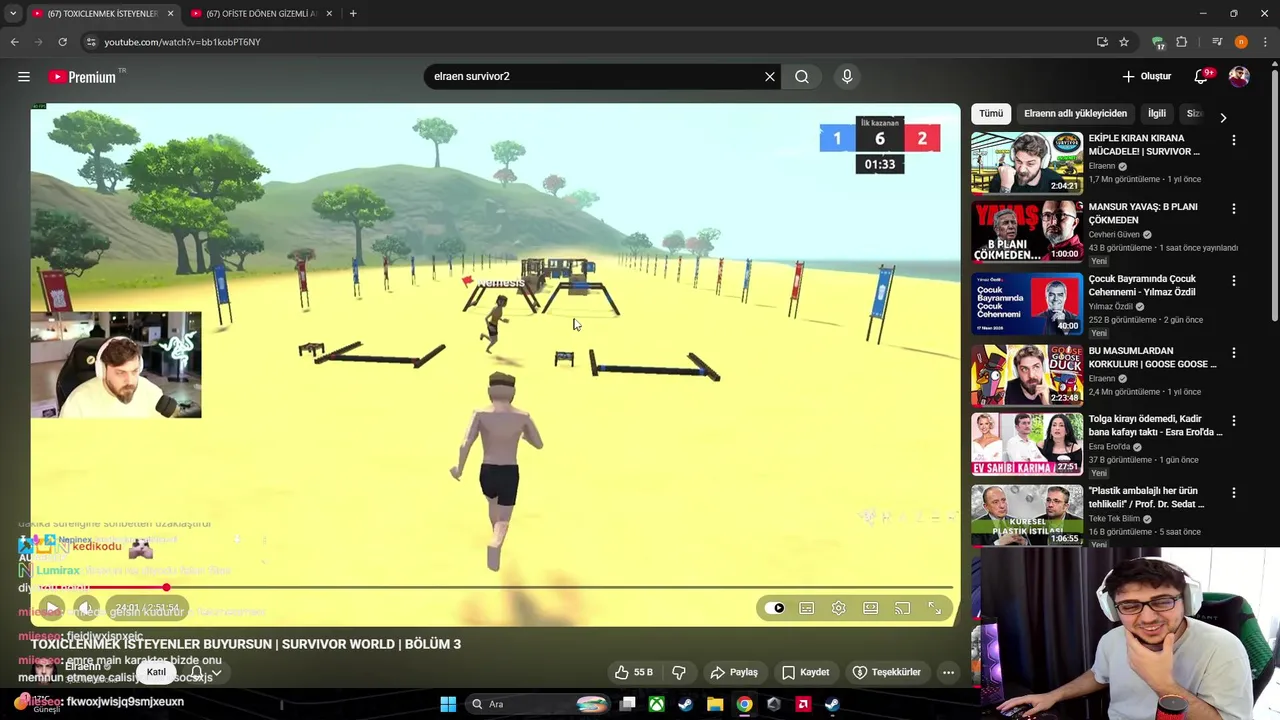This screenshot has height=720, width=1280.
Task: Toggle the autoplay switch in the player
Action: [x=775, y=608]
